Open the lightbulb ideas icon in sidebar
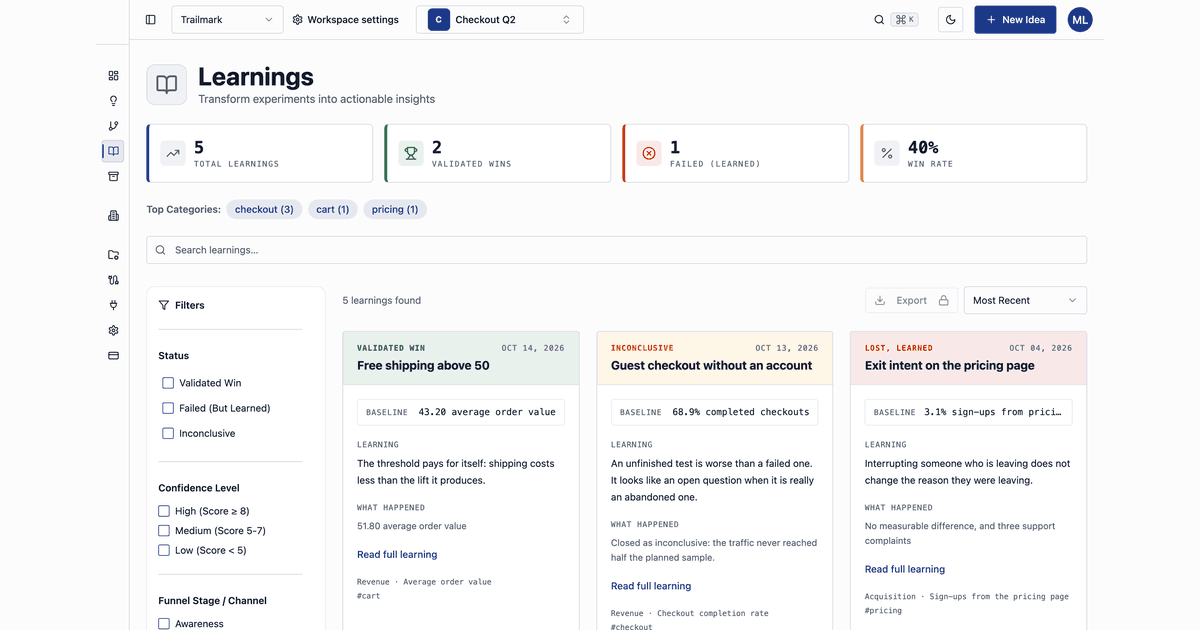Screen dimensions: 1200x630 [x=113, y=101]
